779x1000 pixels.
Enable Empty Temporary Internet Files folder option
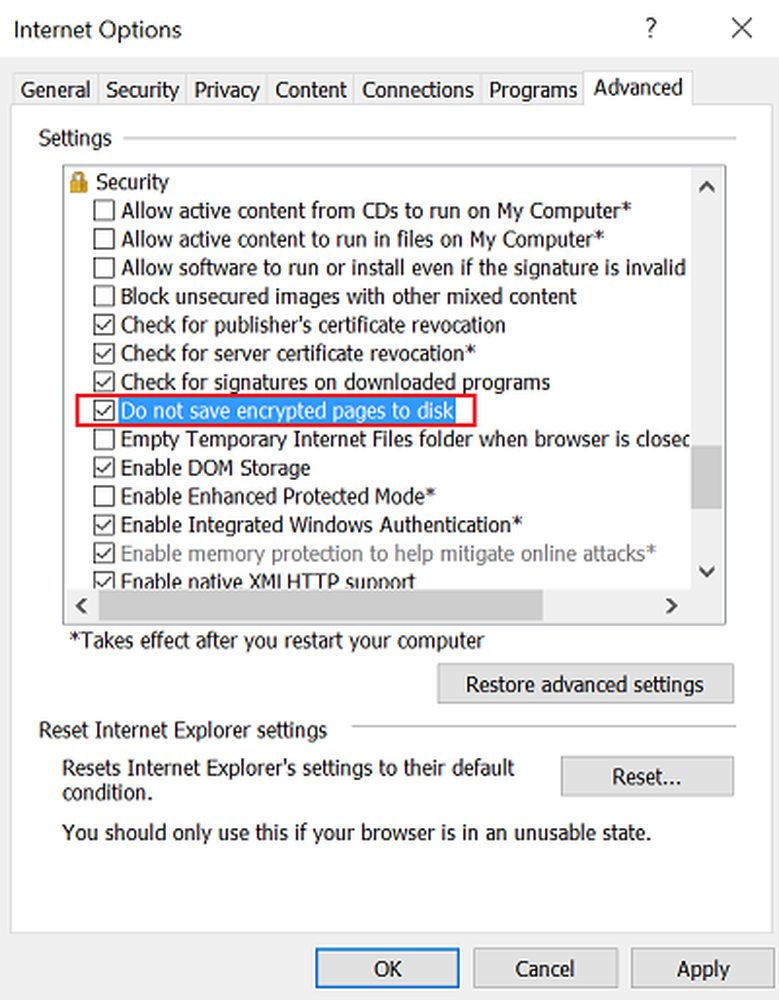(x=104, y=439)
